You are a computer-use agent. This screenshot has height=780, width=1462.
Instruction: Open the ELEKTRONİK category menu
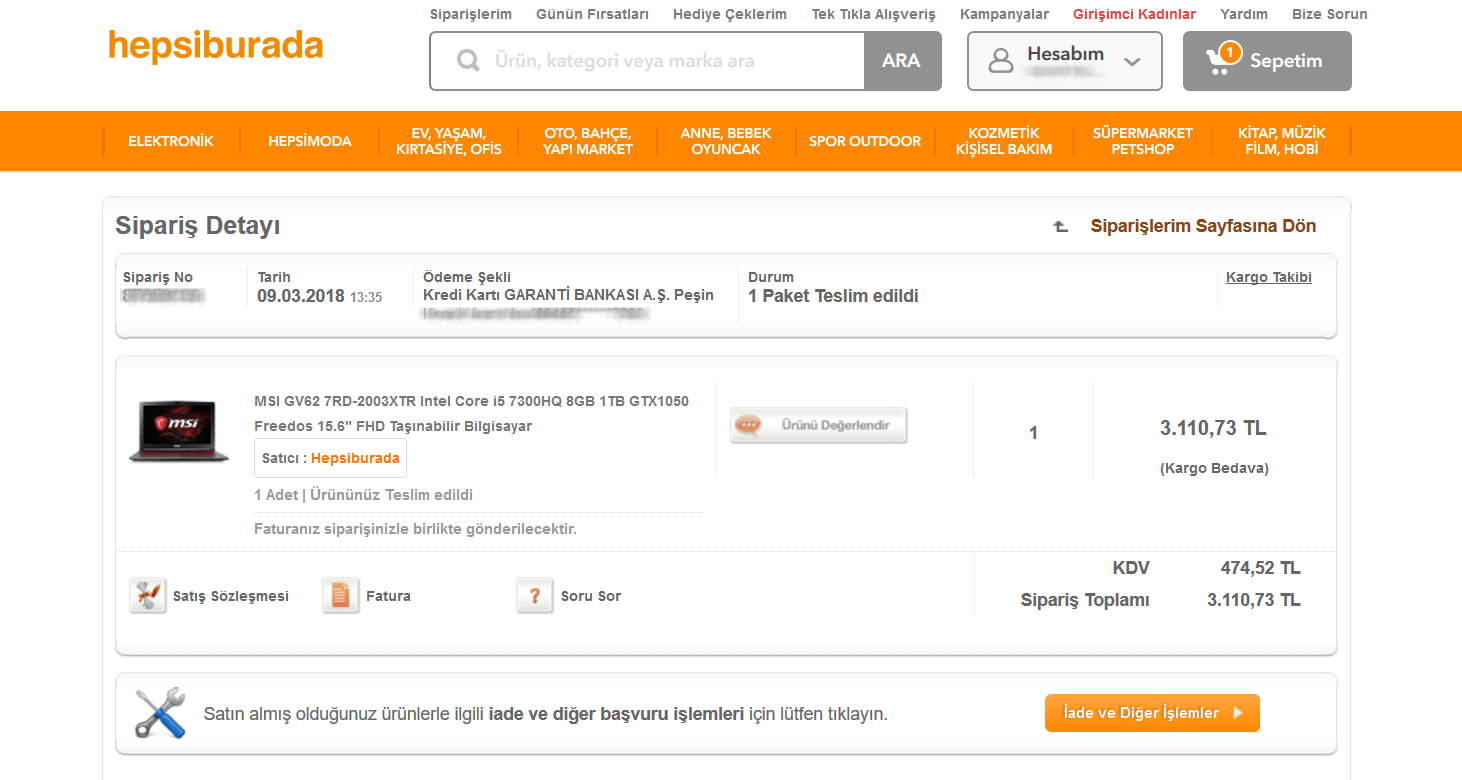pyautogui.click(x=171, y=141)
